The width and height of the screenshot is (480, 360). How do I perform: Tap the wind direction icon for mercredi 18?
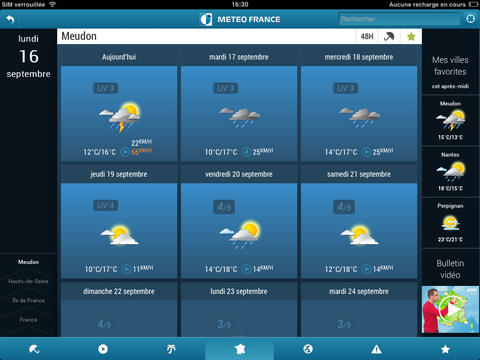366,152
